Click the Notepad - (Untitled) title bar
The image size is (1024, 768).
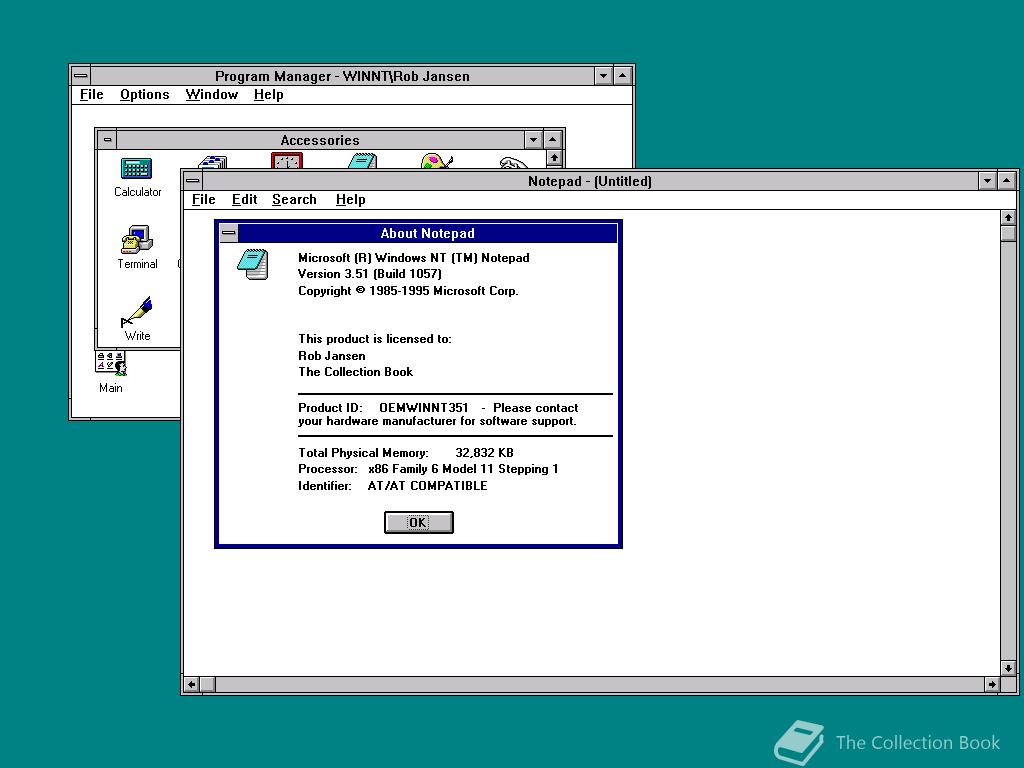(590, 181)
